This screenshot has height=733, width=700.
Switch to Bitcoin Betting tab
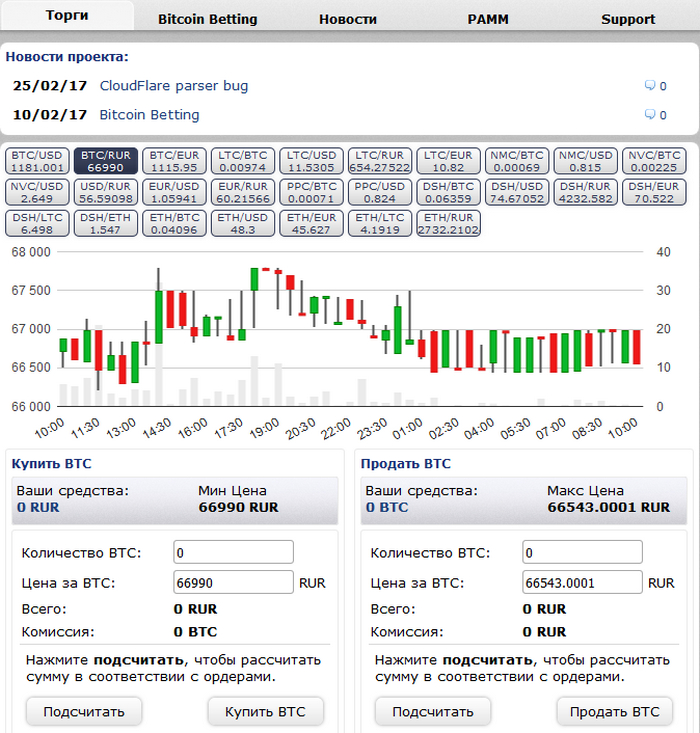[208, 19]
